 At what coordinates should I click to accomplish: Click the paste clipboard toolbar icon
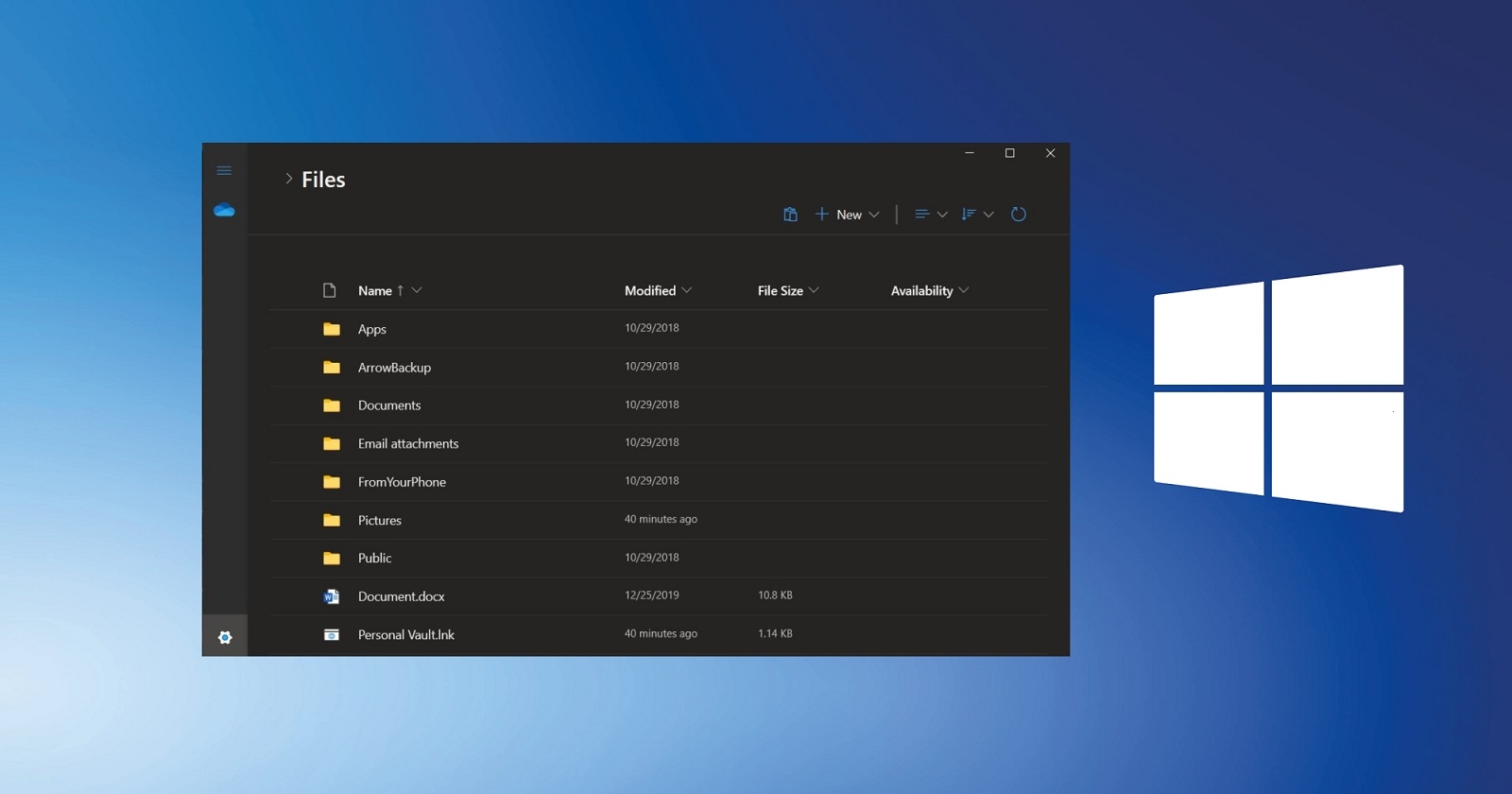click(x=790, y=215)
